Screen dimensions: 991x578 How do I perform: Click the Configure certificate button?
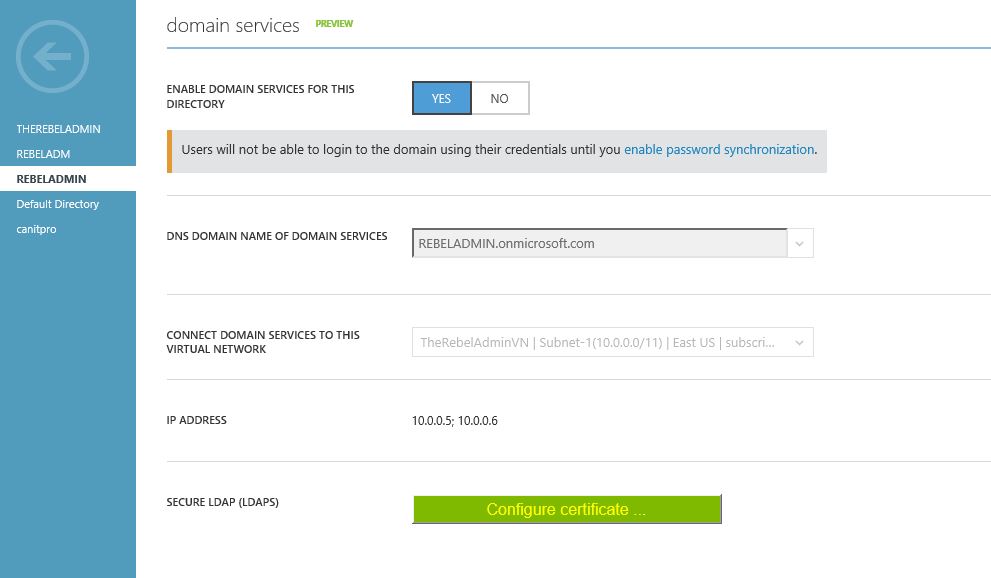click(x=567, y=509)
